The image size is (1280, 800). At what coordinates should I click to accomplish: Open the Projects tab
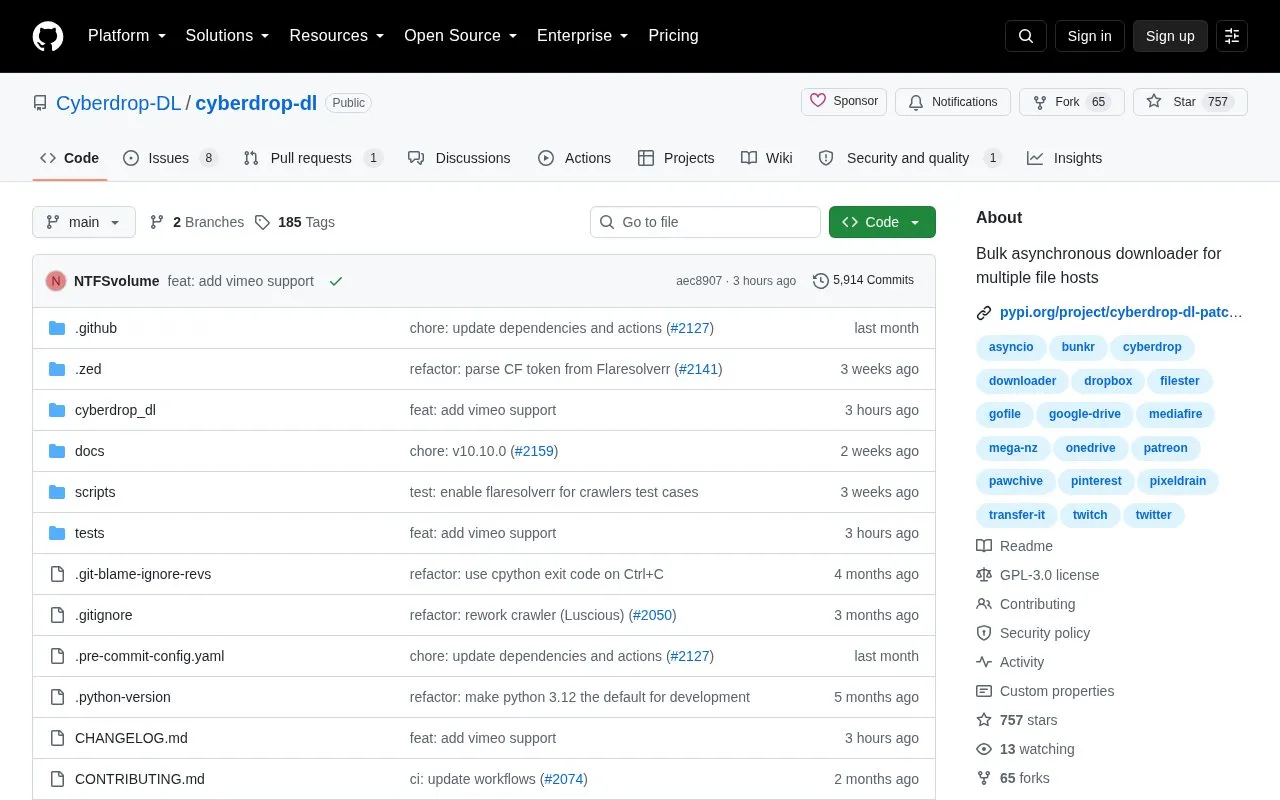coord(676,158)
